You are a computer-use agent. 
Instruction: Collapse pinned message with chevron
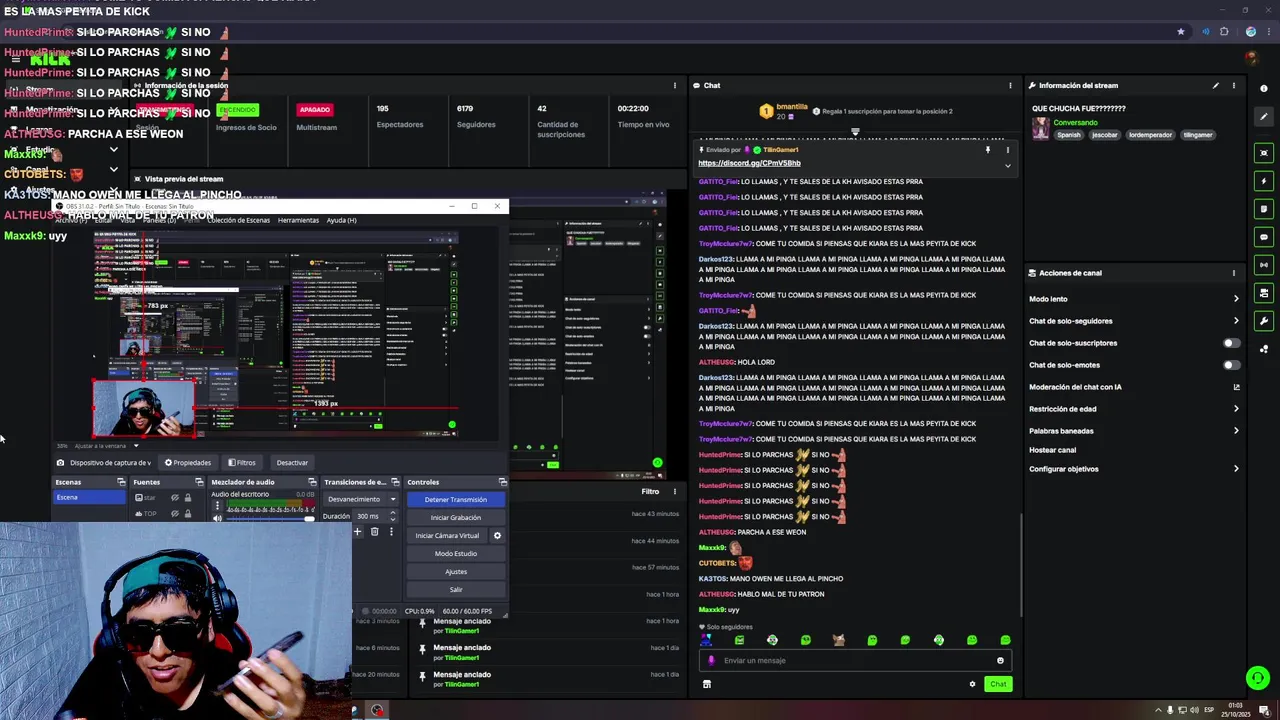pos(1007,165)
